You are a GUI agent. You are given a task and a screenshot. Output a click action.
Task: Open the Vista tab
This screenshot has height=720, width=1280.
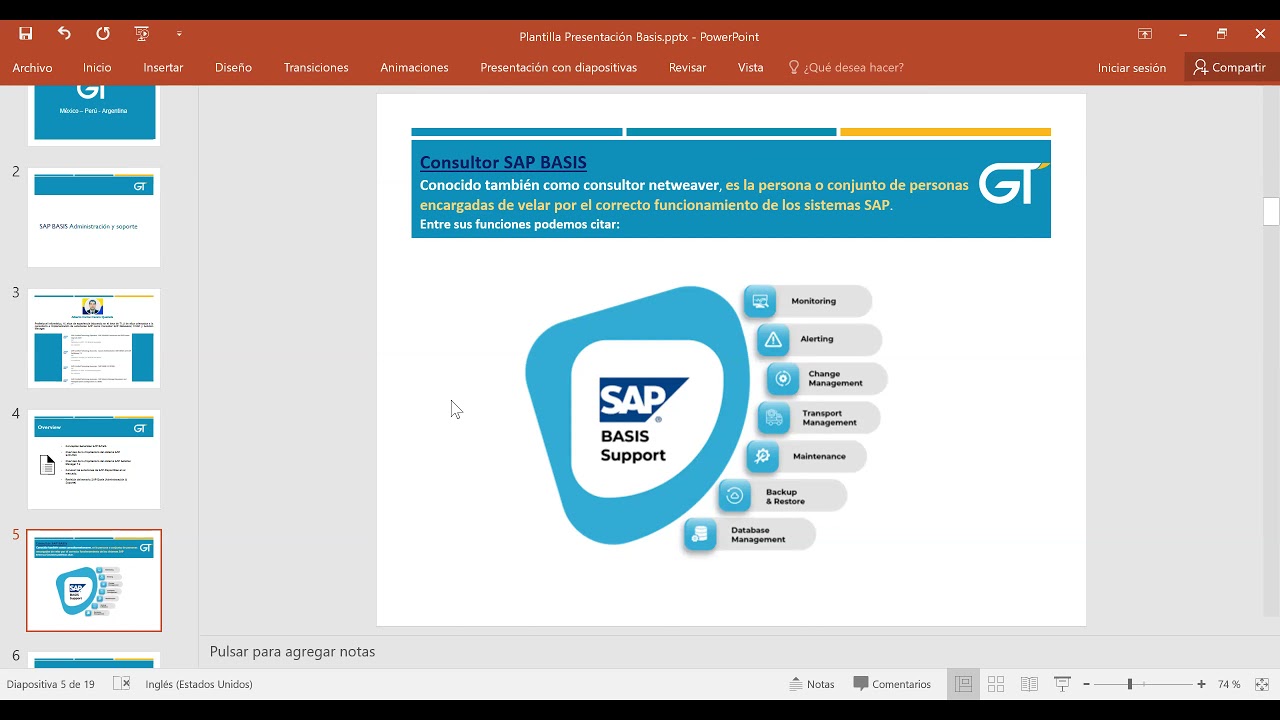coord(750,68)
